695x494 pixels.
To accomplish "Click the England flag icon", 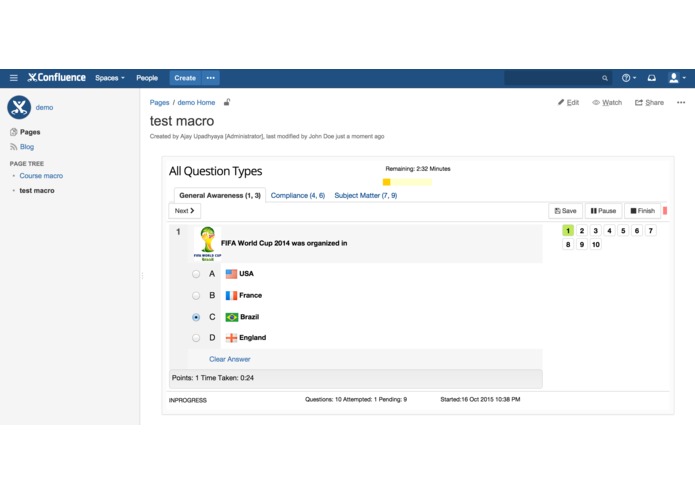I will click(231, 338).
